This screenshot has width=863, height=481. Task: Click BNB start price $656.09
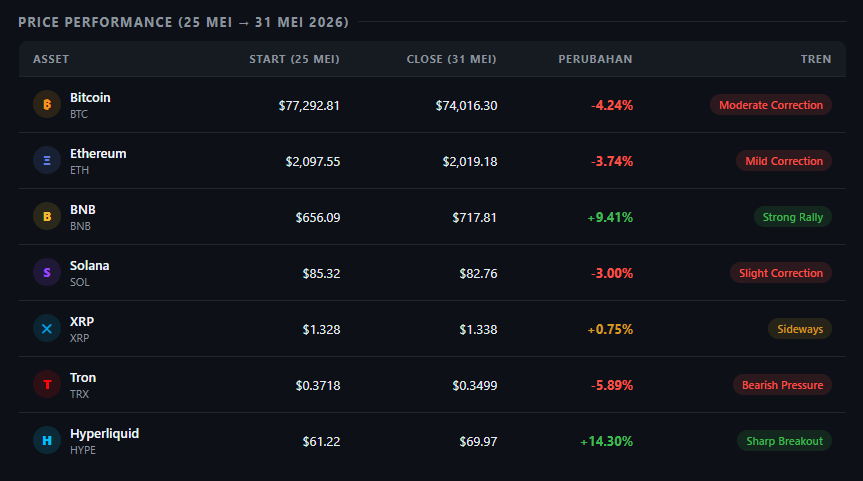tap(318, 218)
